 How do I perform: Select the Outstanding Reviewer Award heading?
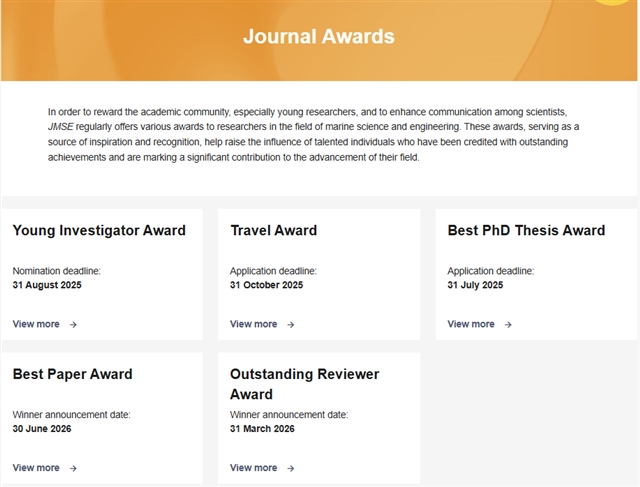click(x=304, y=384)
